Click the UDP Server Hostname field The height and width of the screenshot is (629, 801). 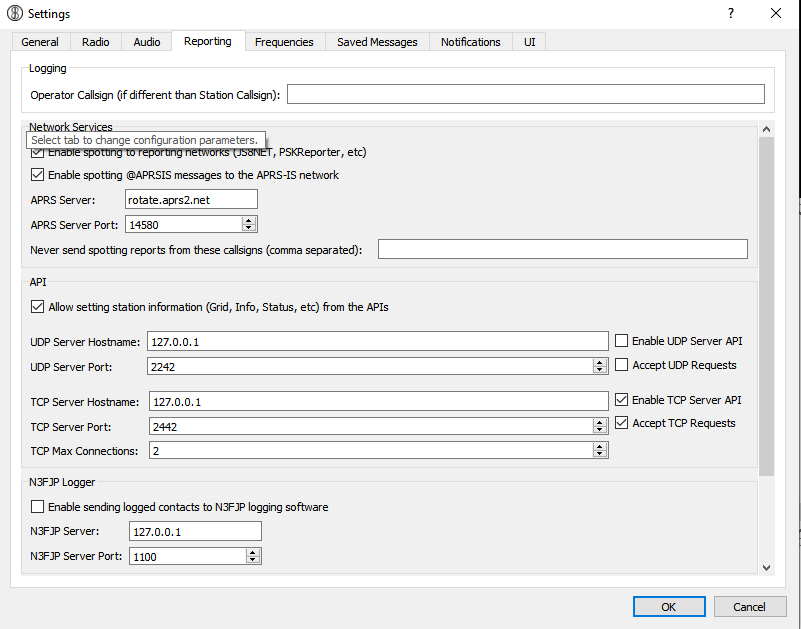[378, 341]
